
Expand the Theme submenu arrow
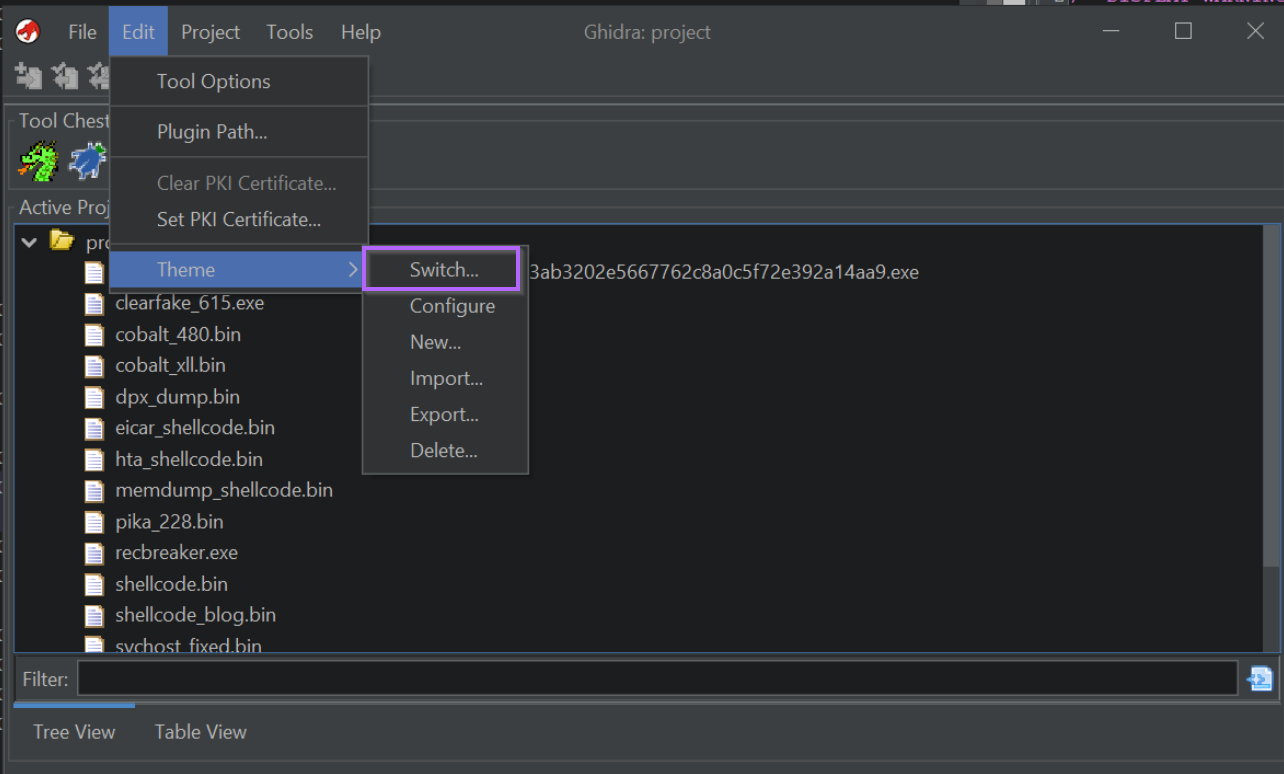351,269
